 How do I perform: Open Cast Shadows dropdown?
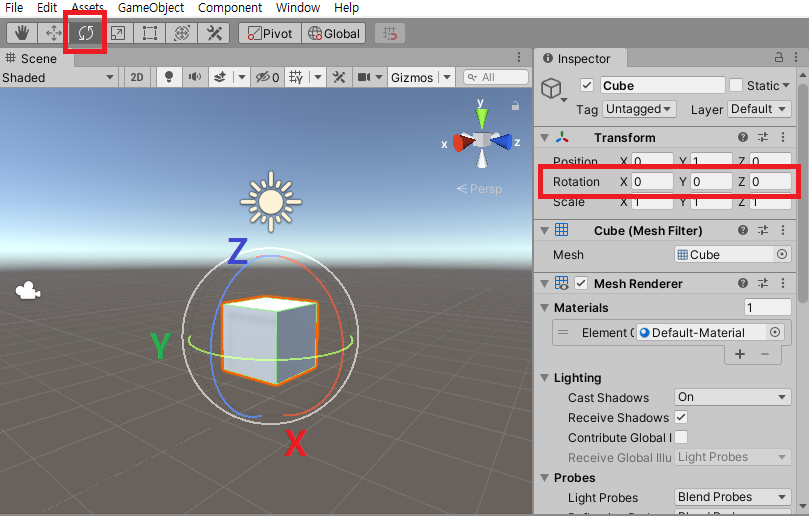tap(733, 397)
